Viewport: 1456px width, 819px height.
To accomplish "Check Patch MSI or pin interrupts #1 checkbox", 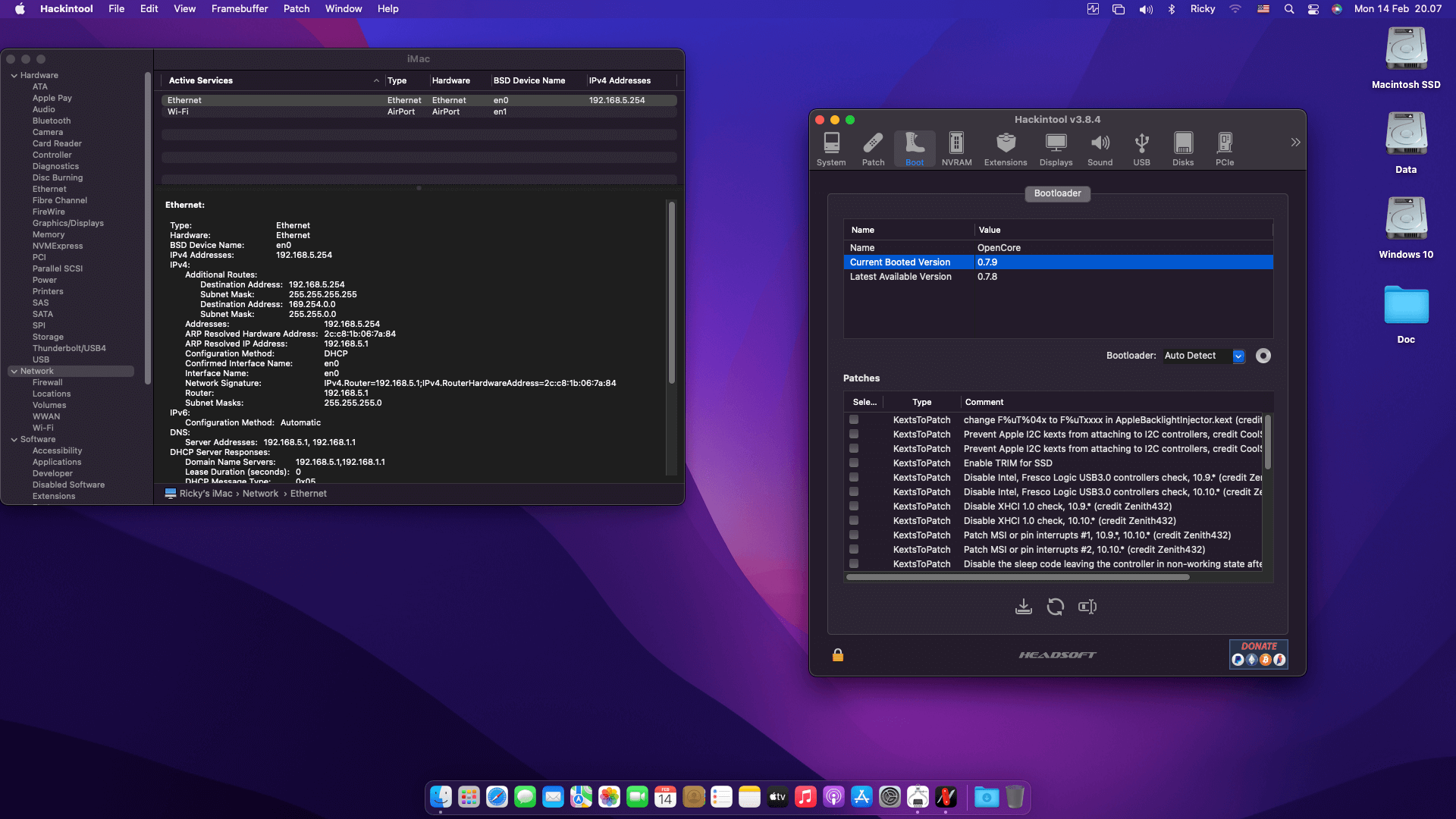I will (854, 535).
